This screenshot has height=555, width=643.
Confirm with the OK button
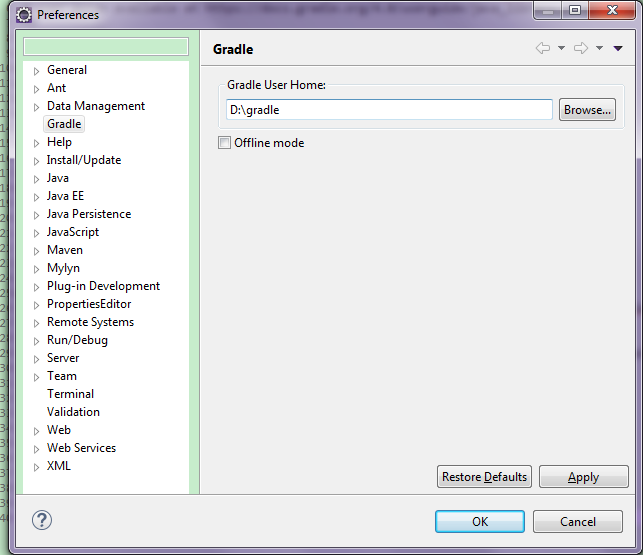point(480,522)
